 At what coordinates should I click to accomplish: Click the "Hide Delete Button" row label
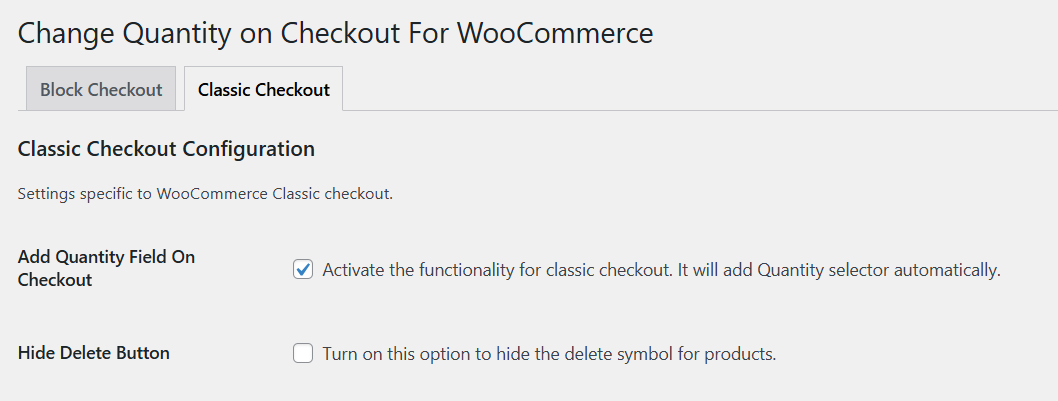94,353
